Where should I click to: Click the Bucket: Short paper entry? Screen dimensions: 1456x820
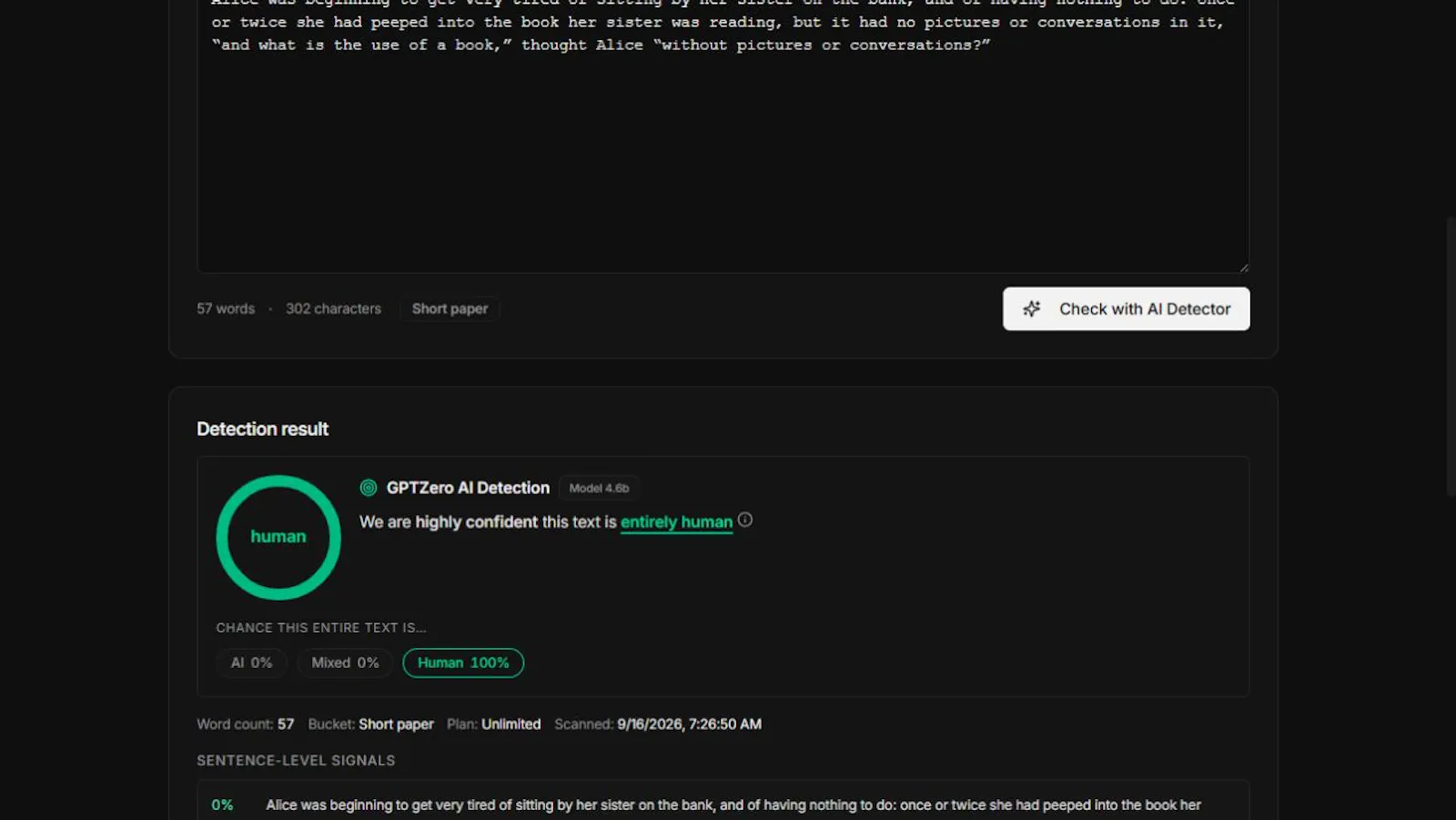click(370, 724)
